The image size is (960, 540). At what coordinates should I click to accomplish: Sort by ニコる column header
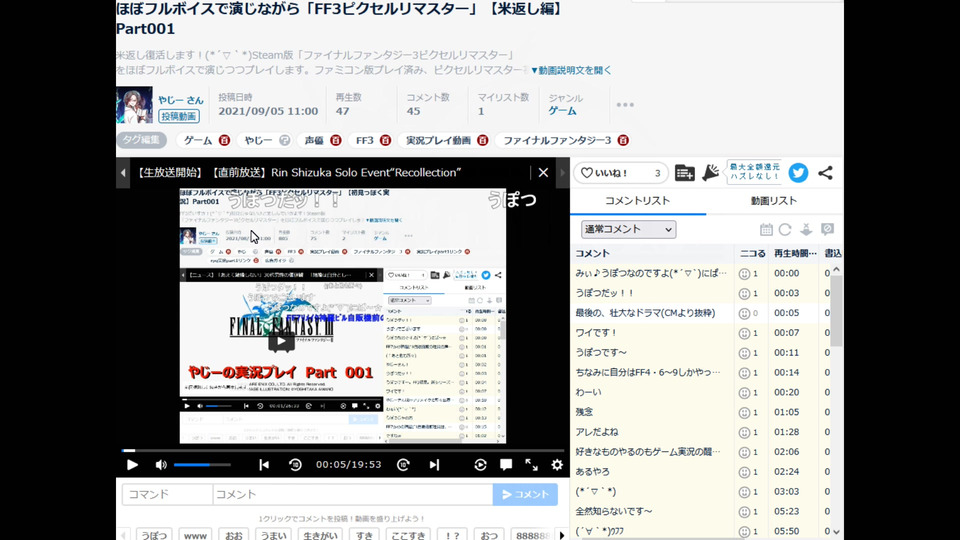(x=751, y=253)
